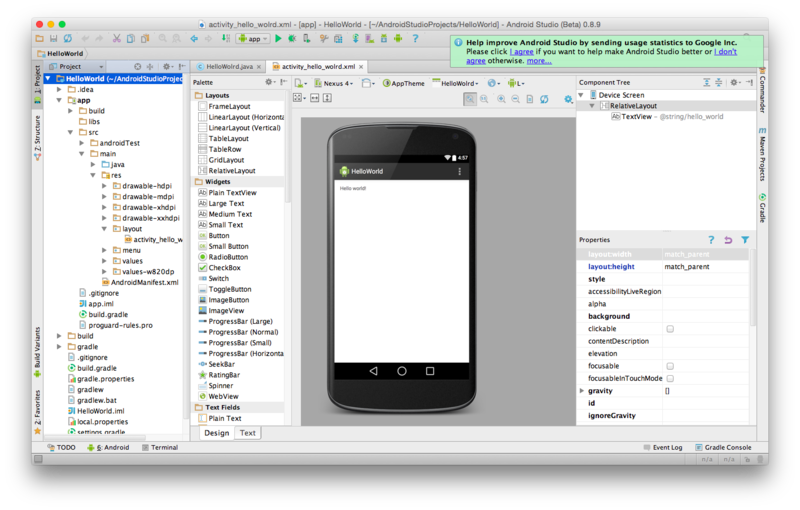Select the layout:height match_parent value field
Image resolution: width=800 pixels, height=510 pixels.
706,267
